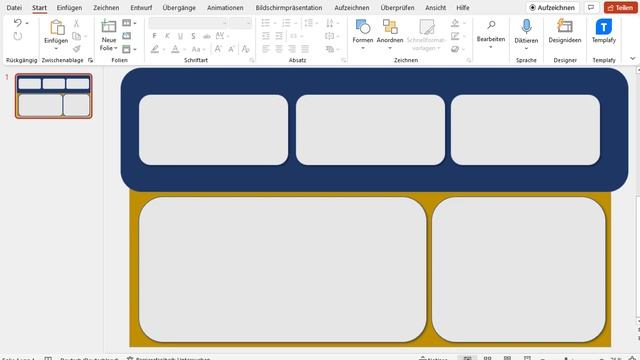Select the large left gray box in gold area

[x=282, y=269]
